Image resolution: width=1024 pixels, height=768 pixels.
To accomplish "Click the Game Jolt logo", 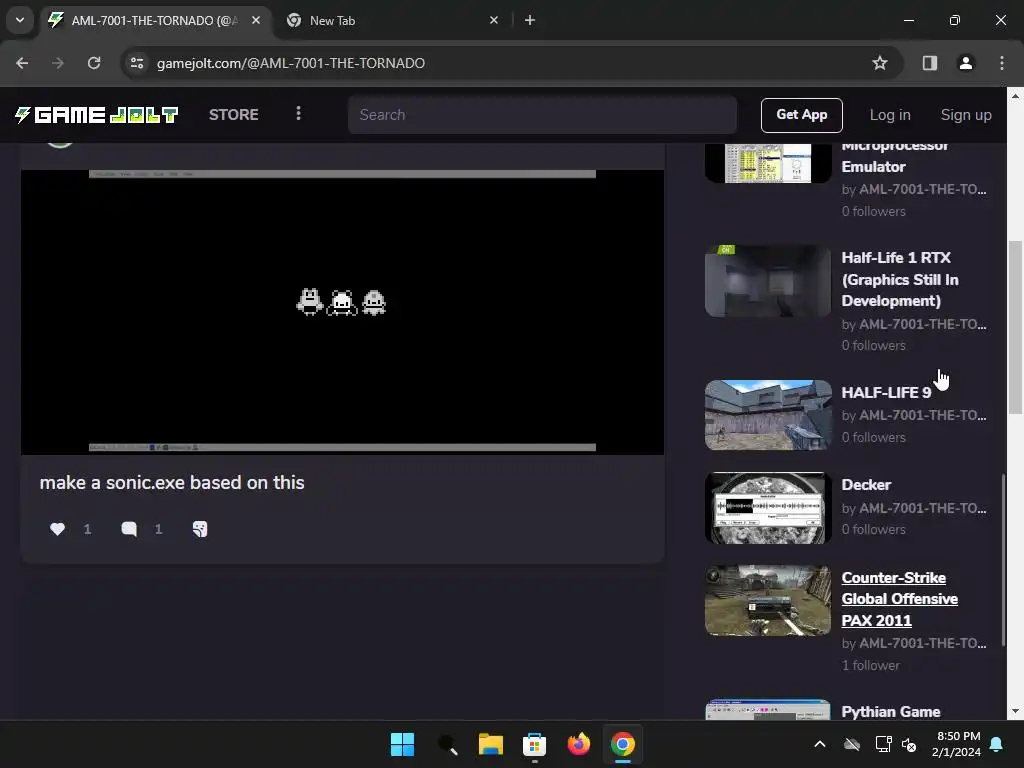I will (x=97, y=115).
